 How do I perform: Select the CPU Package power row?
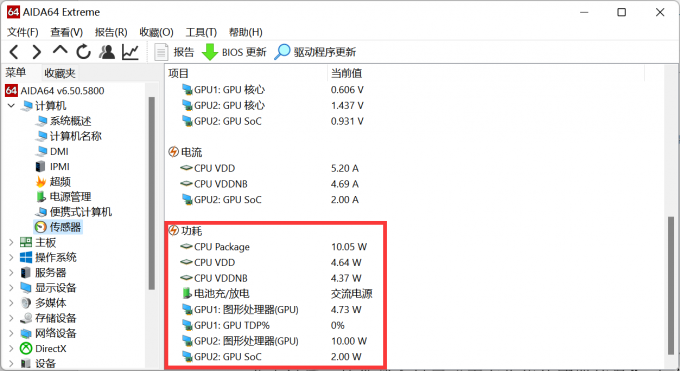click(275, 247)
